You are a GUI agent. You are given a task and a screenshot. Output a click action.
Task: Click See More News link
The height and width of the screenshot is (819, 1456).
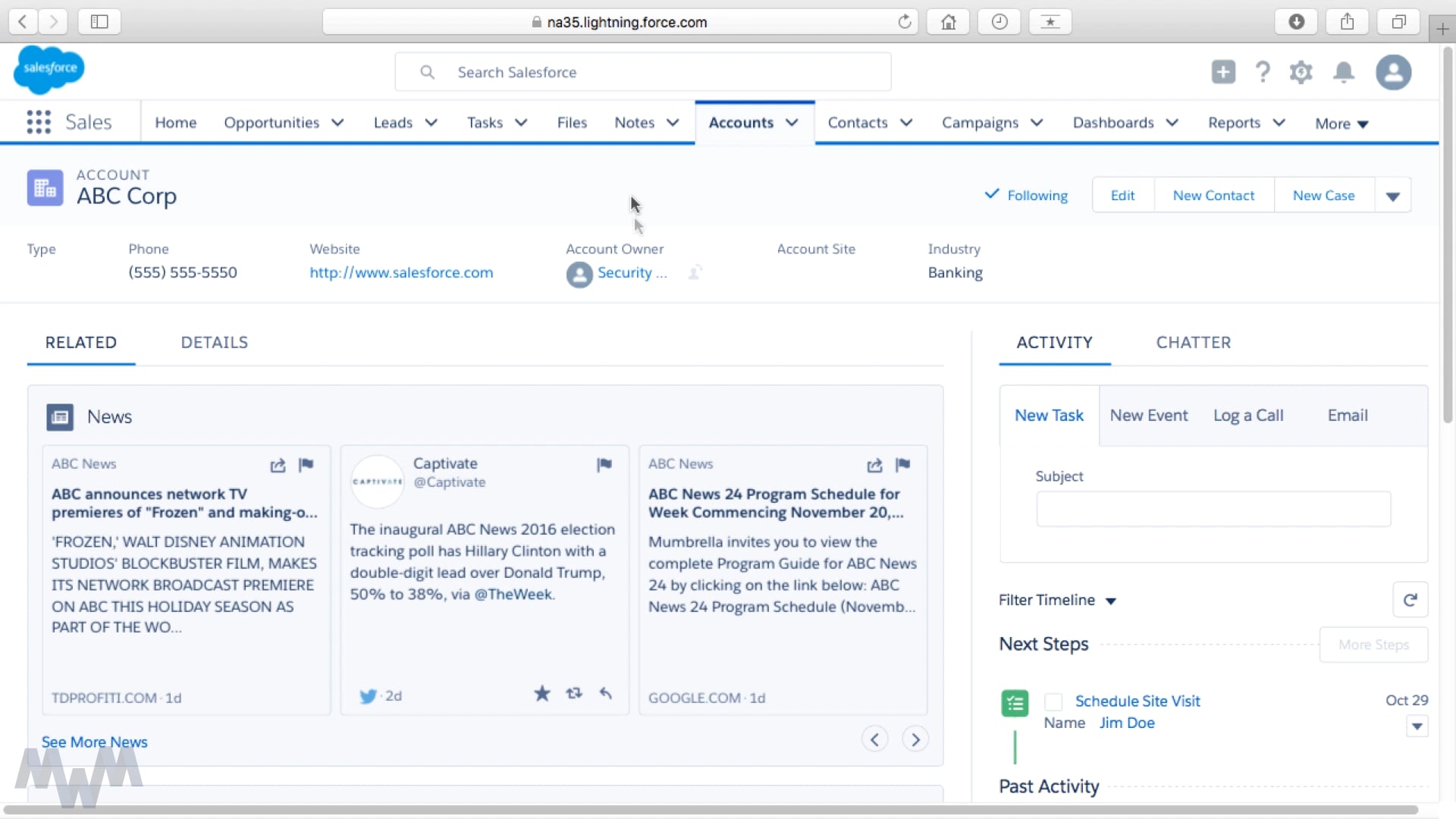[x=95, y=742]
